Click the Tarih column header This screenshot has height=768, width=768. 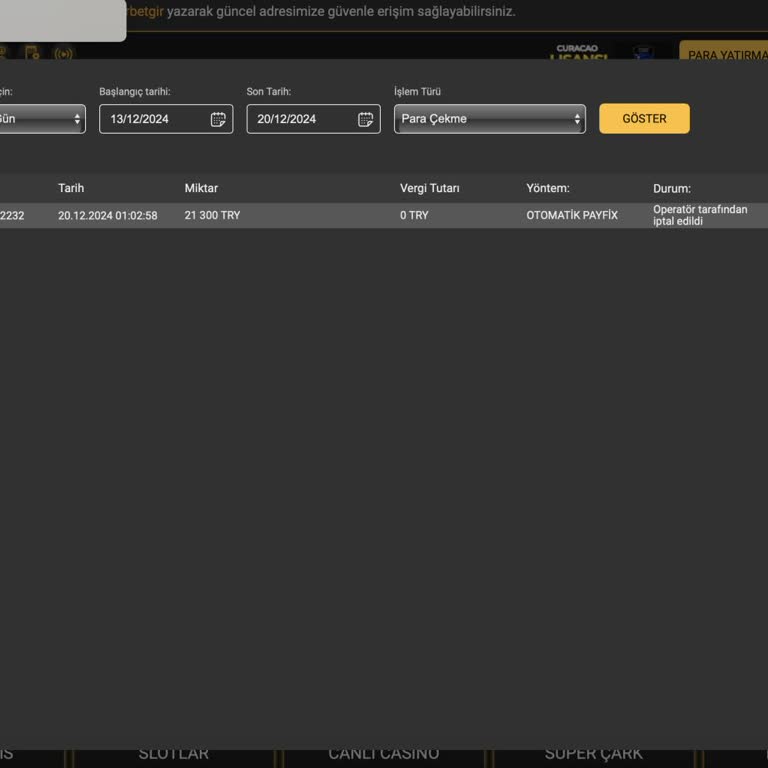pyautogui.click(x=71, y=188)
